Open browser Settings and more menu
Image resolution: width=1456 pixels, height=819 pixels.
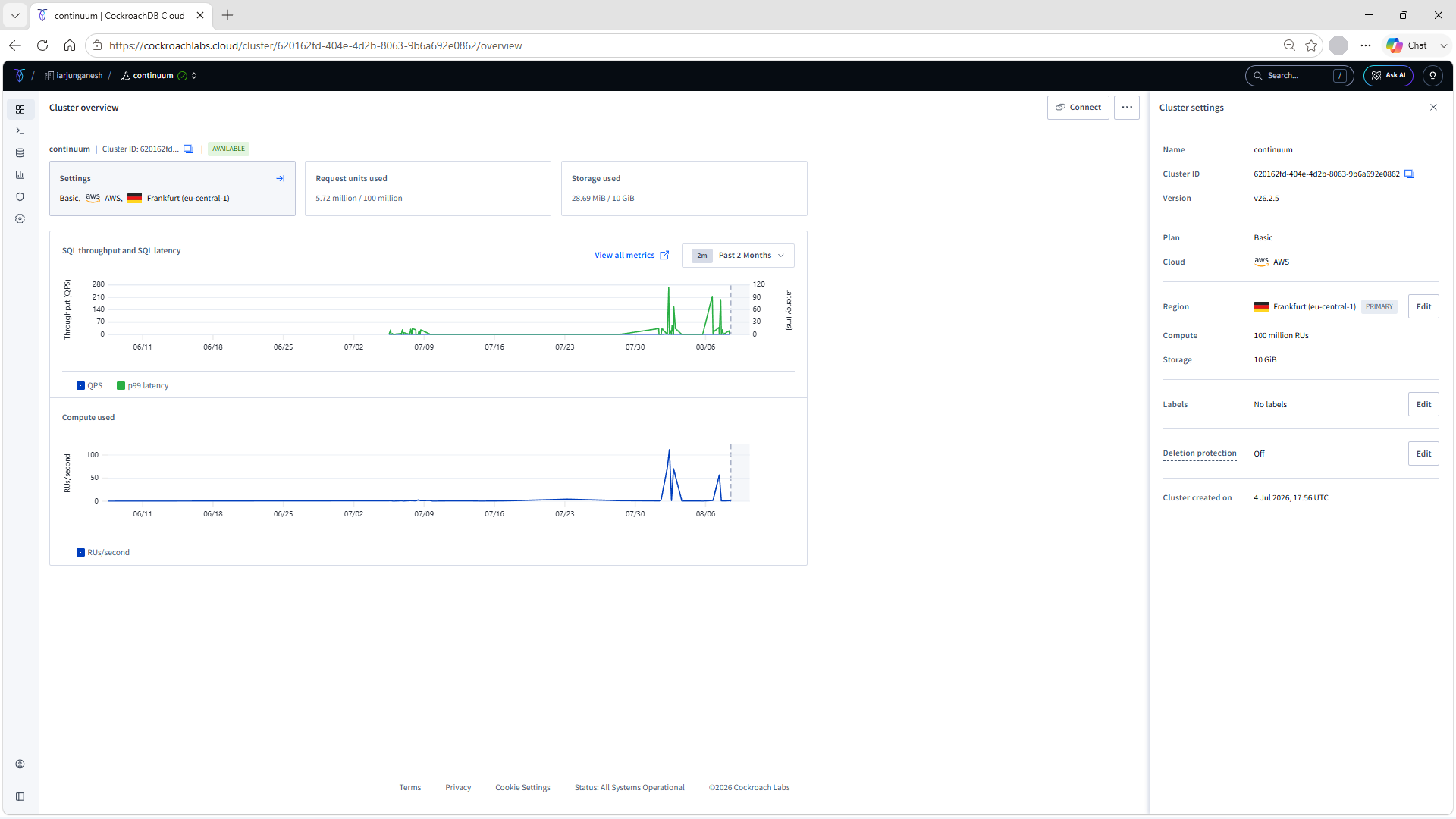point(1366,45)
